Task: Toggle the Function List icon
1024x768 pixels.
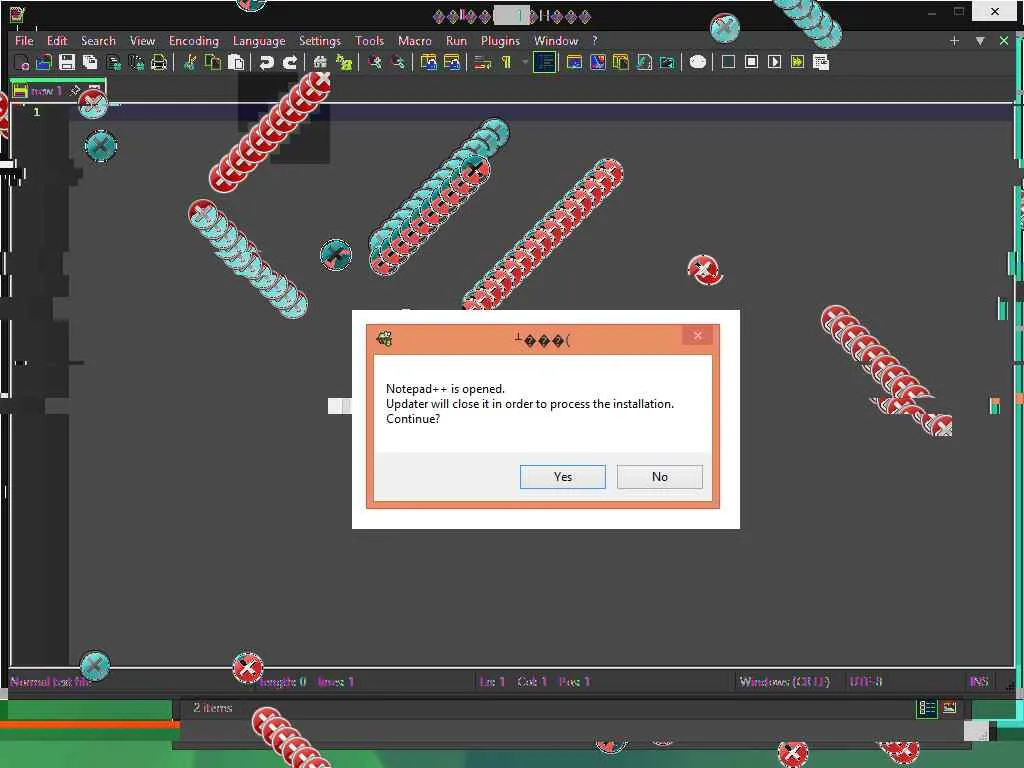Action: pyautogui.click(x=644, y=62)
